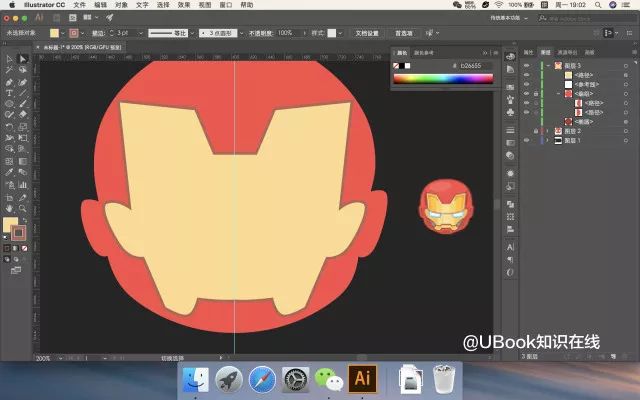Select the Shape Builder tool
640x400 pixels.
(x=9, y=149)
